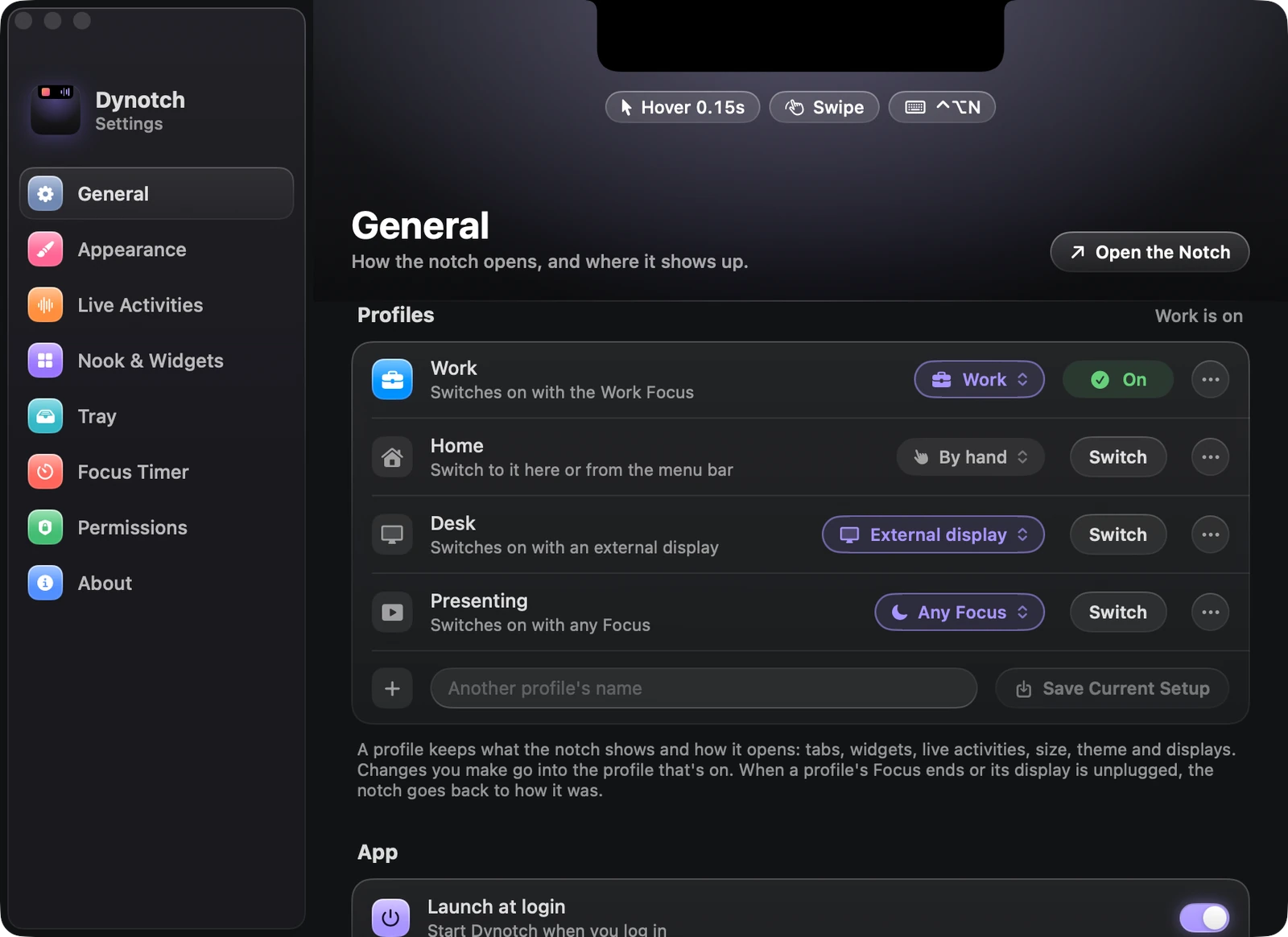Focus the Another profile's name field
The image size is (1288, 937).
[704, 688]
